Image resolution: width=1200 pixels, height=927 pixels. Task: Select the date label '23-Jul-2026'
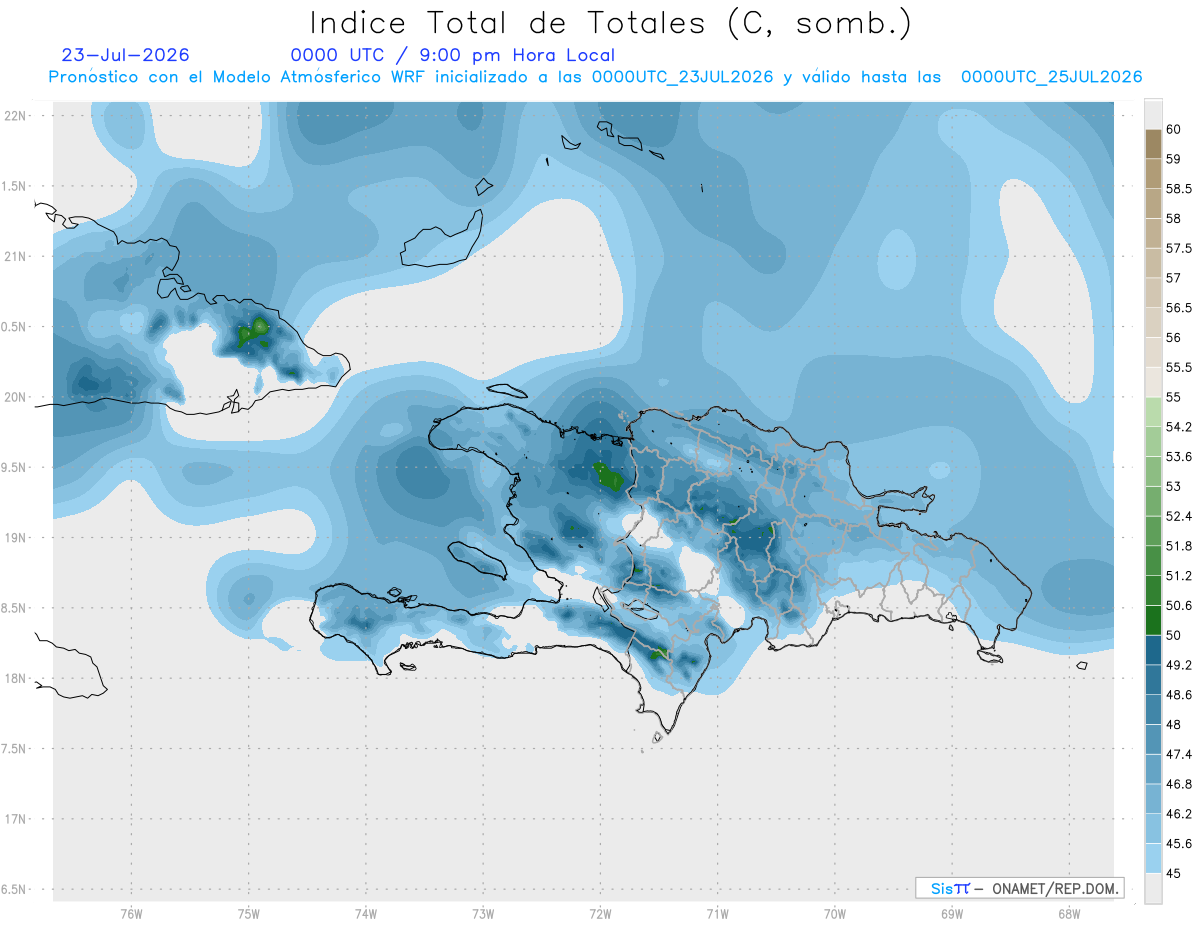coord(125,55)
